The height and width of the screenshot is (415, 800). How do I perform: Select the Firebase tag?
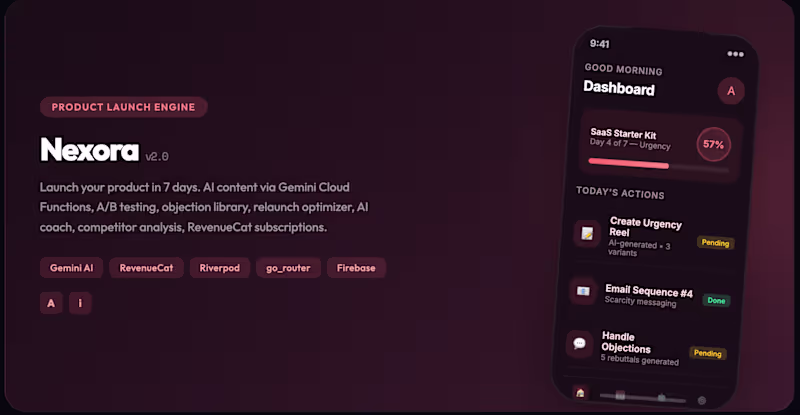tap(356, 268)
